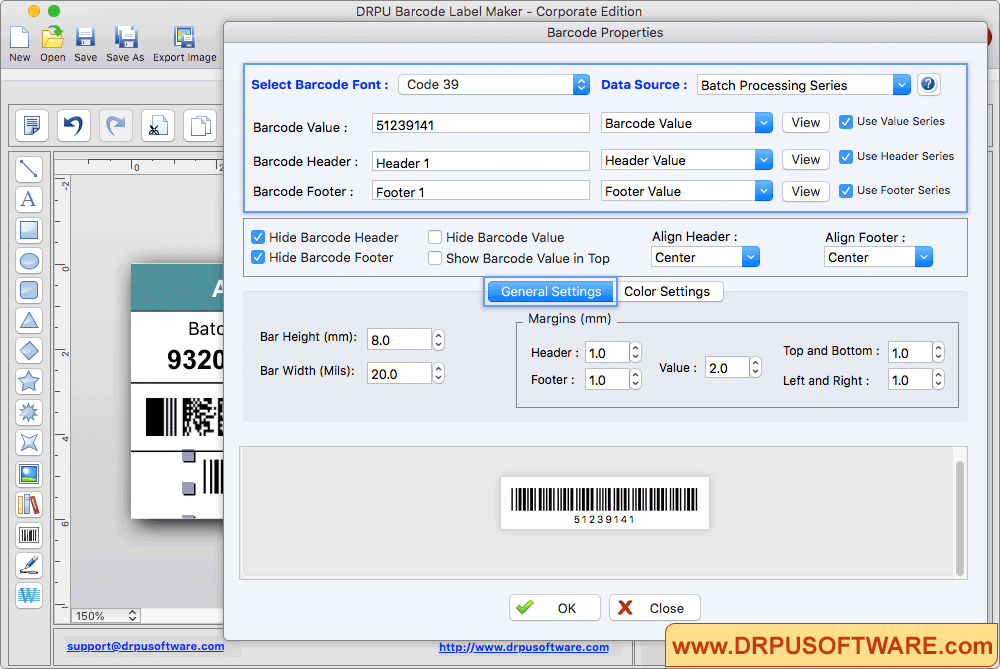
Task: Adjust the Bar Height stepper
Action: [438, 339]
